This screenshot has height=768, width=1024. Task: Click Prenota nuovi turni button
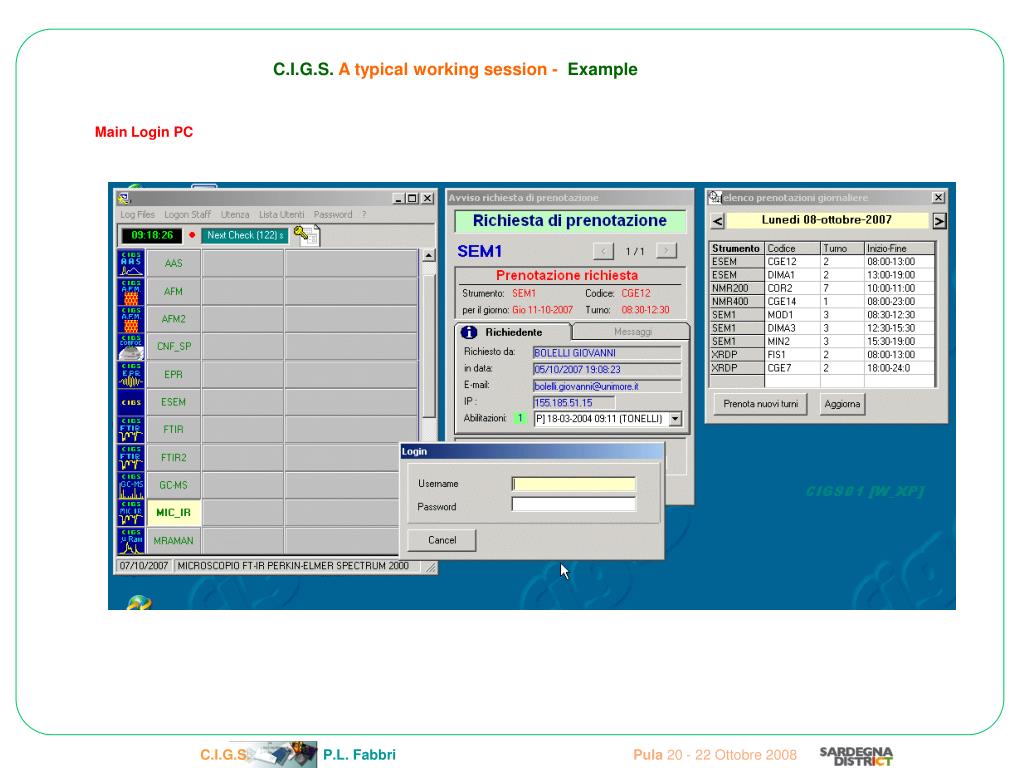click(x=760, y=404)
